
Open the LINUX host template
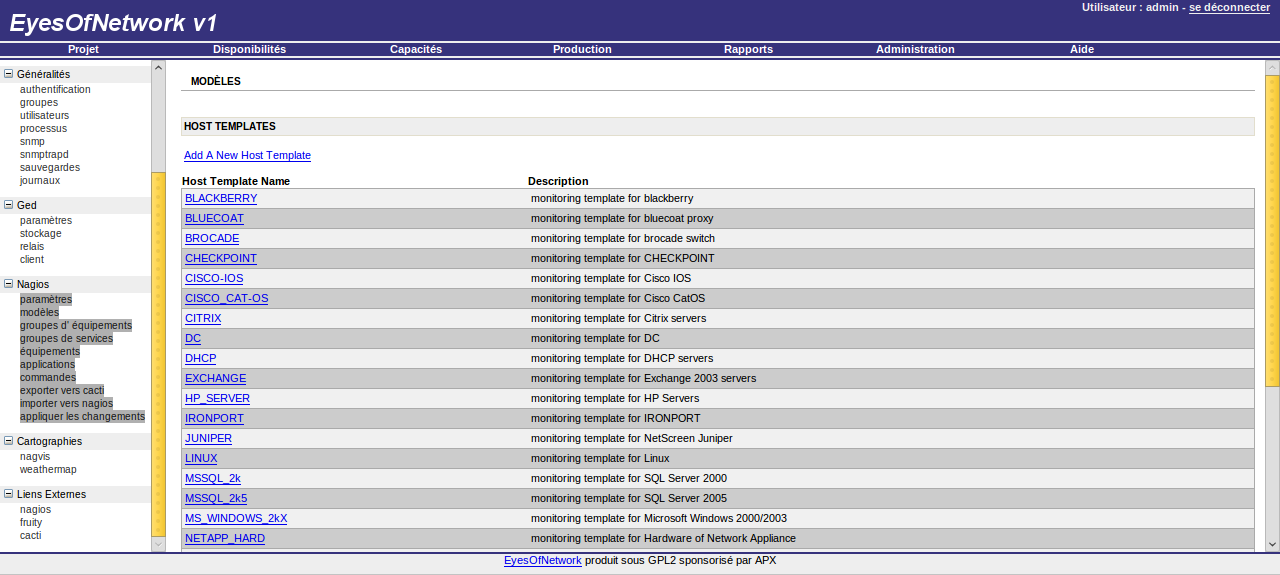pos(201,458)
